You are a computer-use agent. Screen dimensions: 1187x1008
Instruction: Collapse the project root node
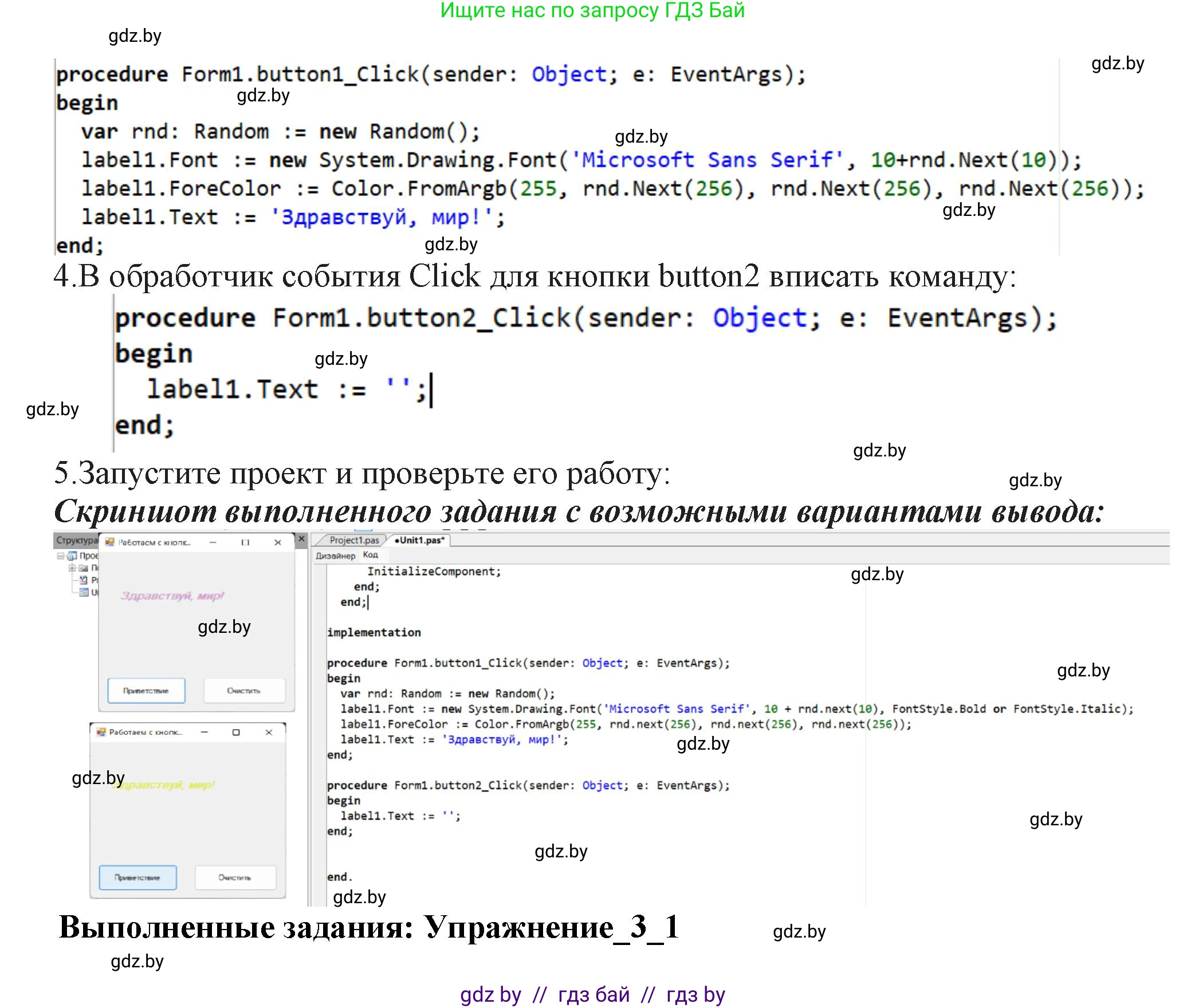[61, 556]
